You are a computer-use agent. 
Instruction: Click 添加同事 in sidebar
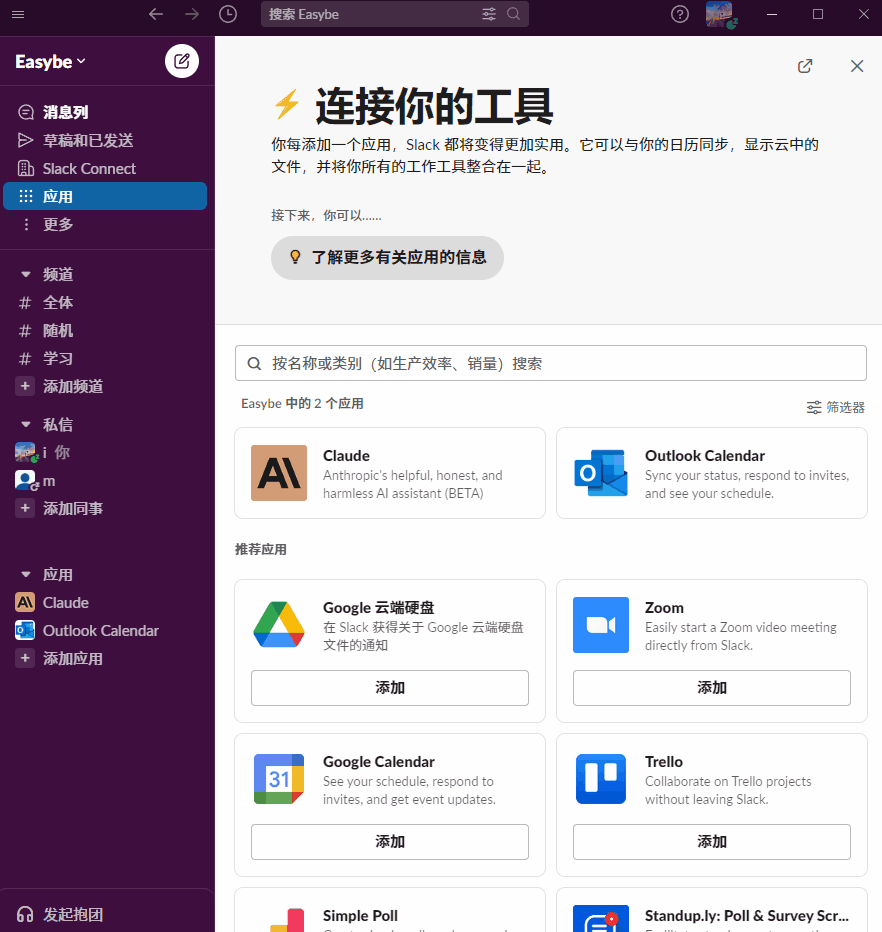click(105, 508)
